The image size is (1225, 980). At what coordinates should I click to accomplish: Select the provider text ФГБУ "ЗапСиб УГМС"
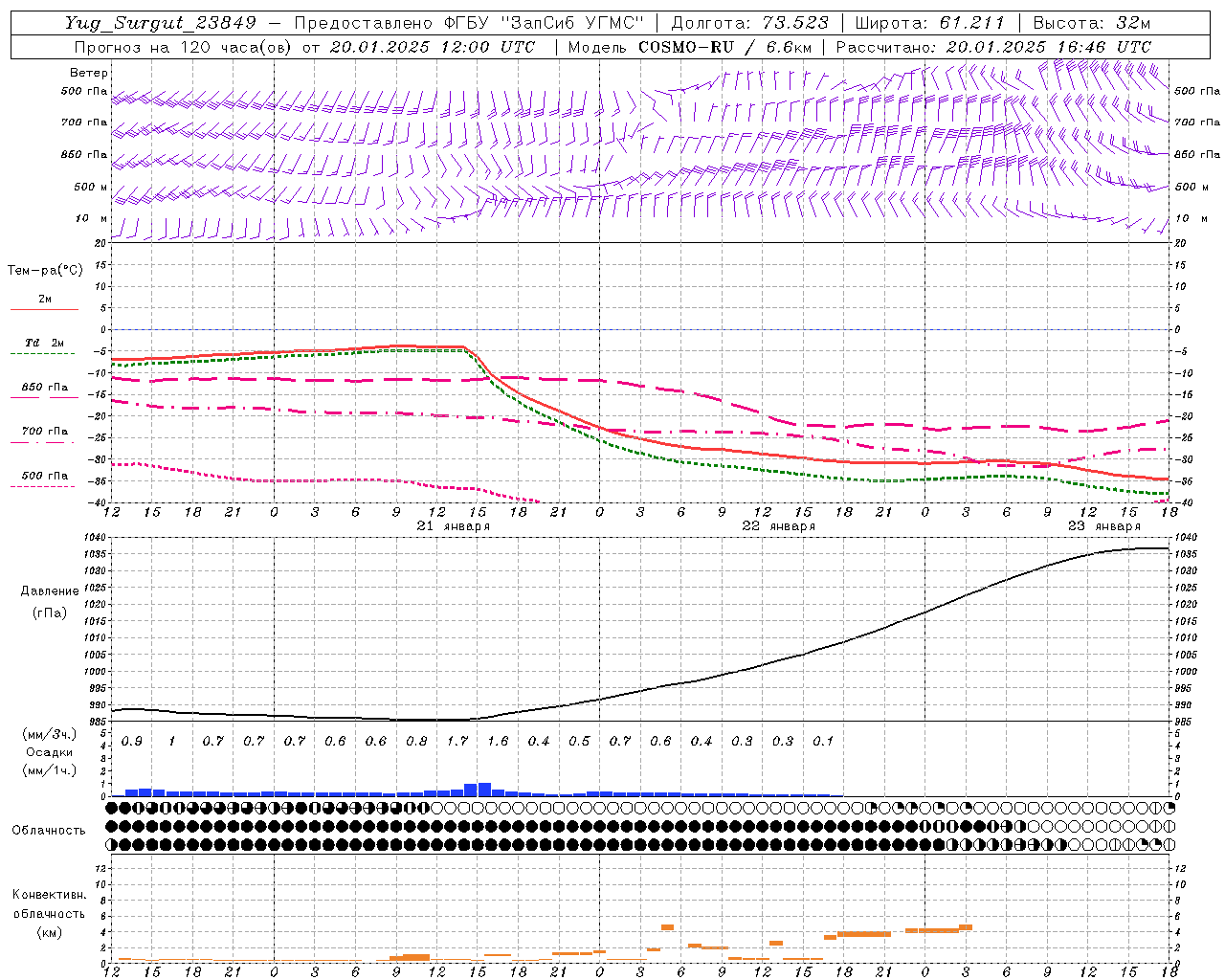click(546, 23)
